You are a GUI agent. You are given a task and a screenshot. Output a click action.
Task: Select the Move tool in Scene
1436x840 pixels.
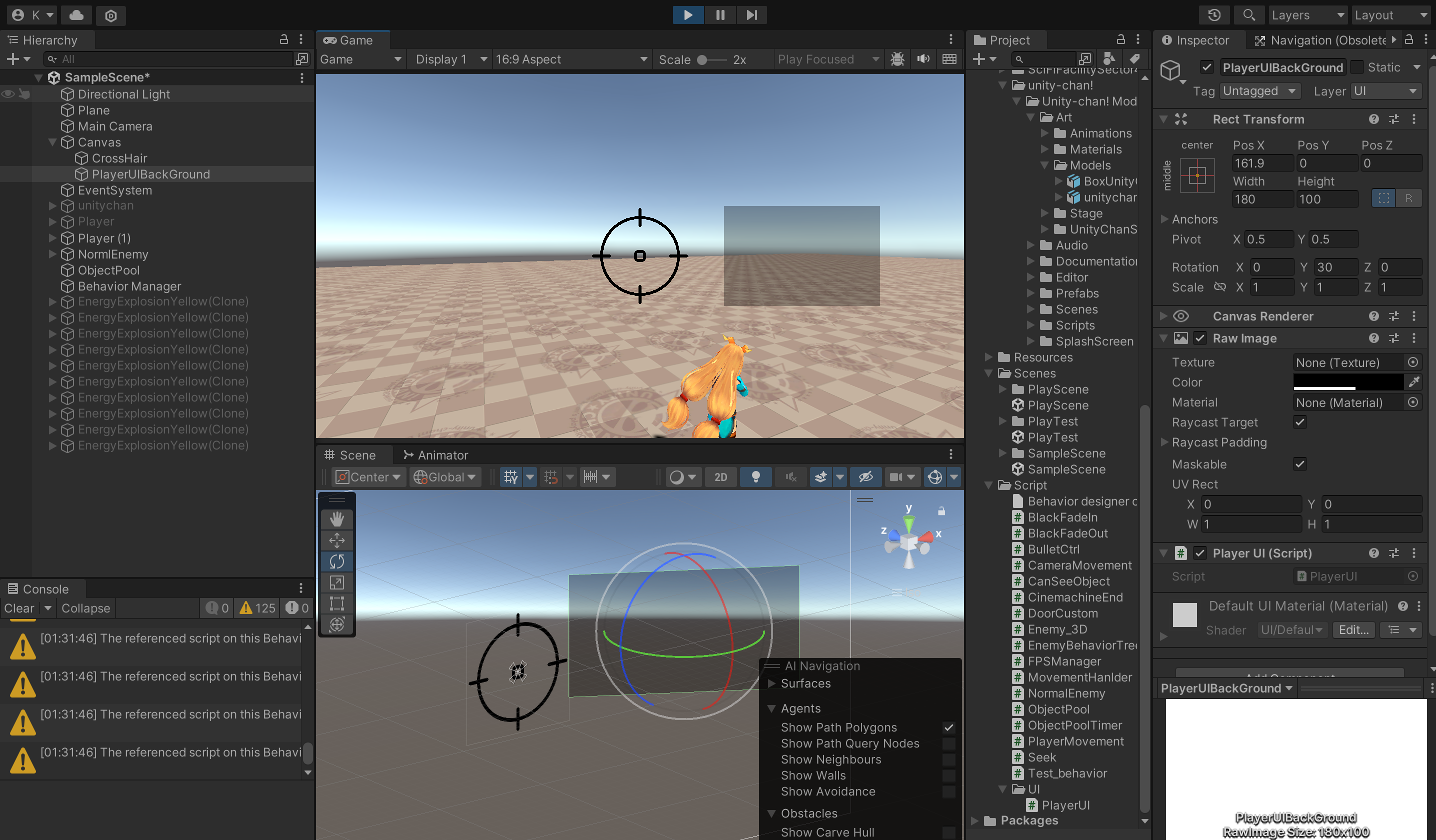(337, 540)
